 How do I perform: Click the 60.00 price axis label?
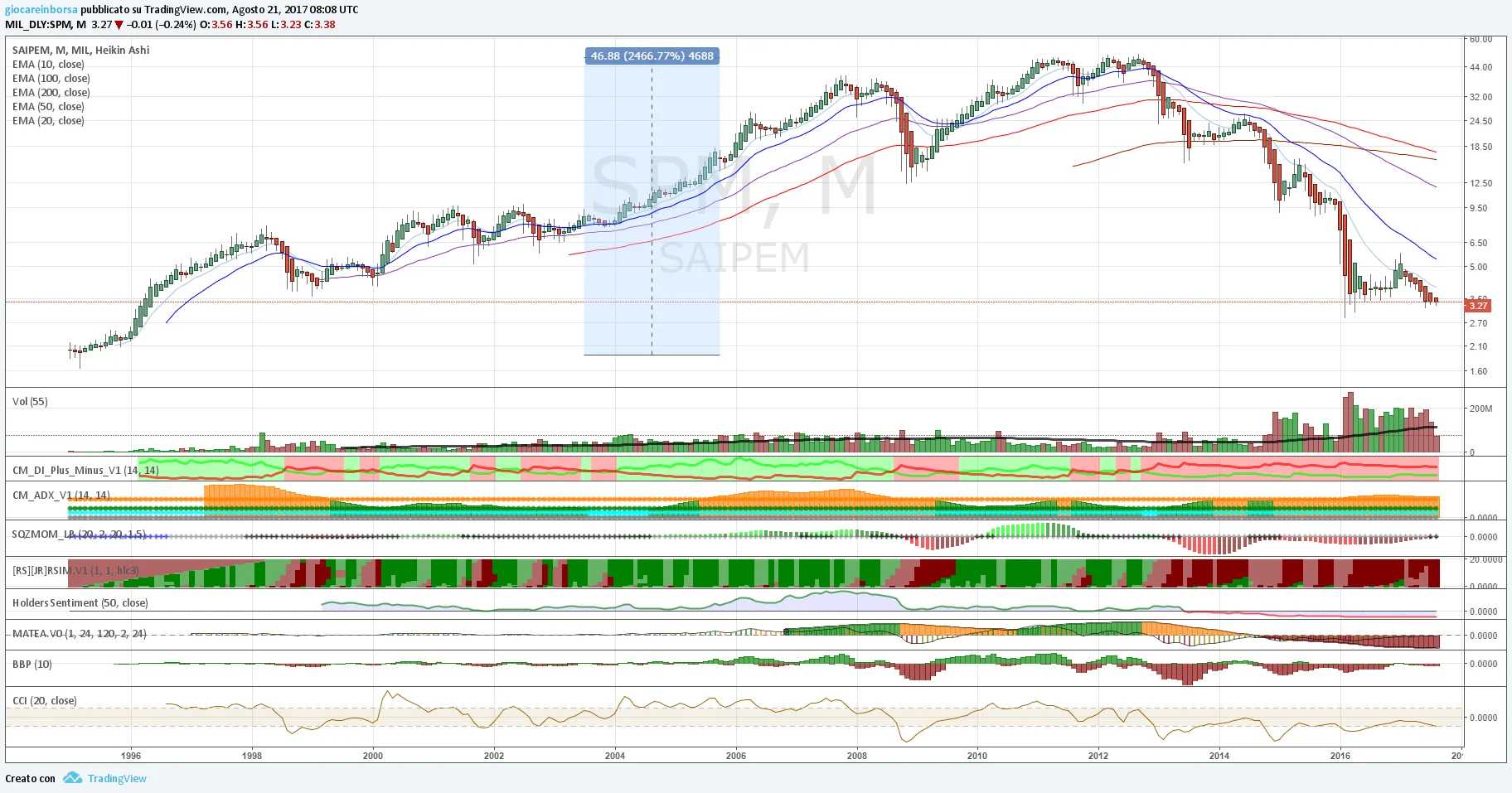pos(1480,39)
